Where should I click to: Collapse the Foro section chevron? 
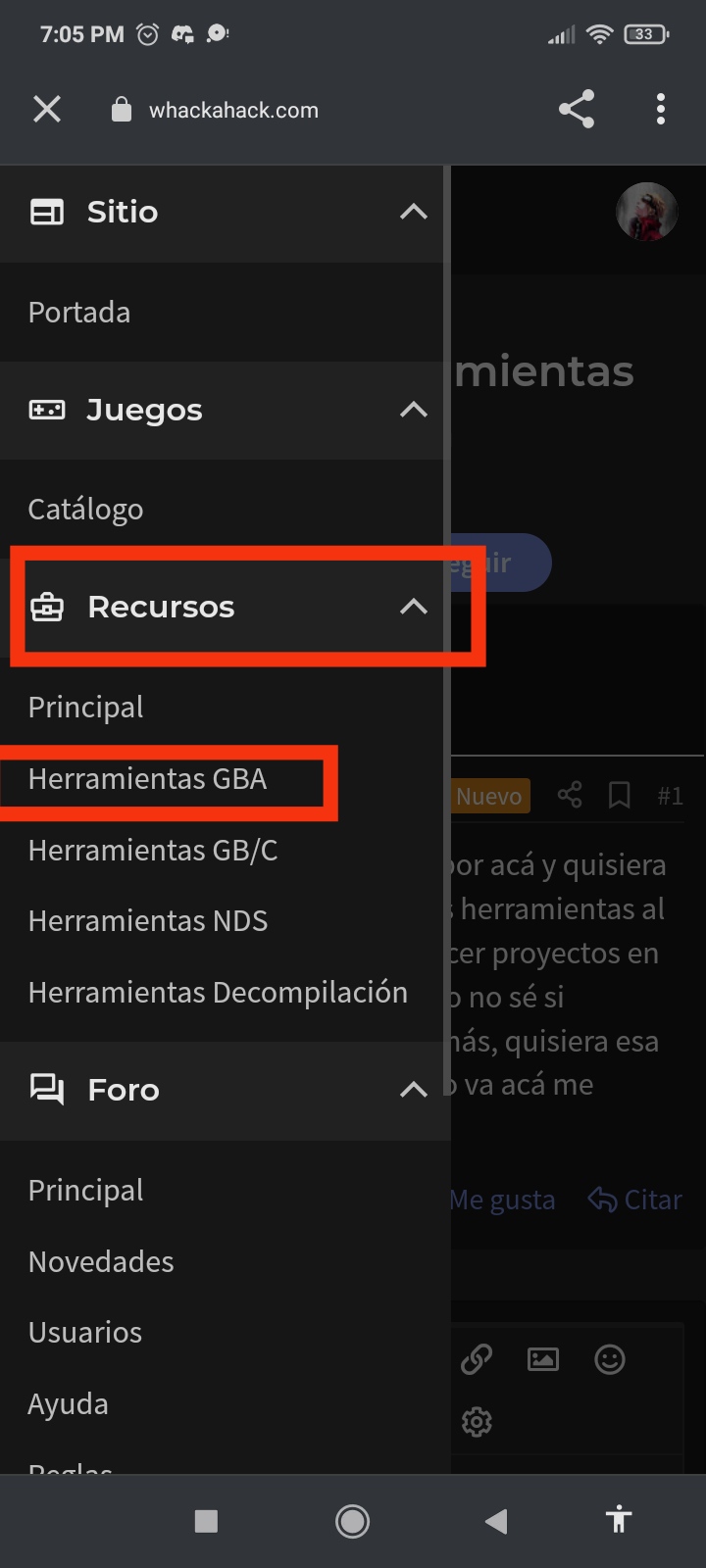tap(414, 1090)
